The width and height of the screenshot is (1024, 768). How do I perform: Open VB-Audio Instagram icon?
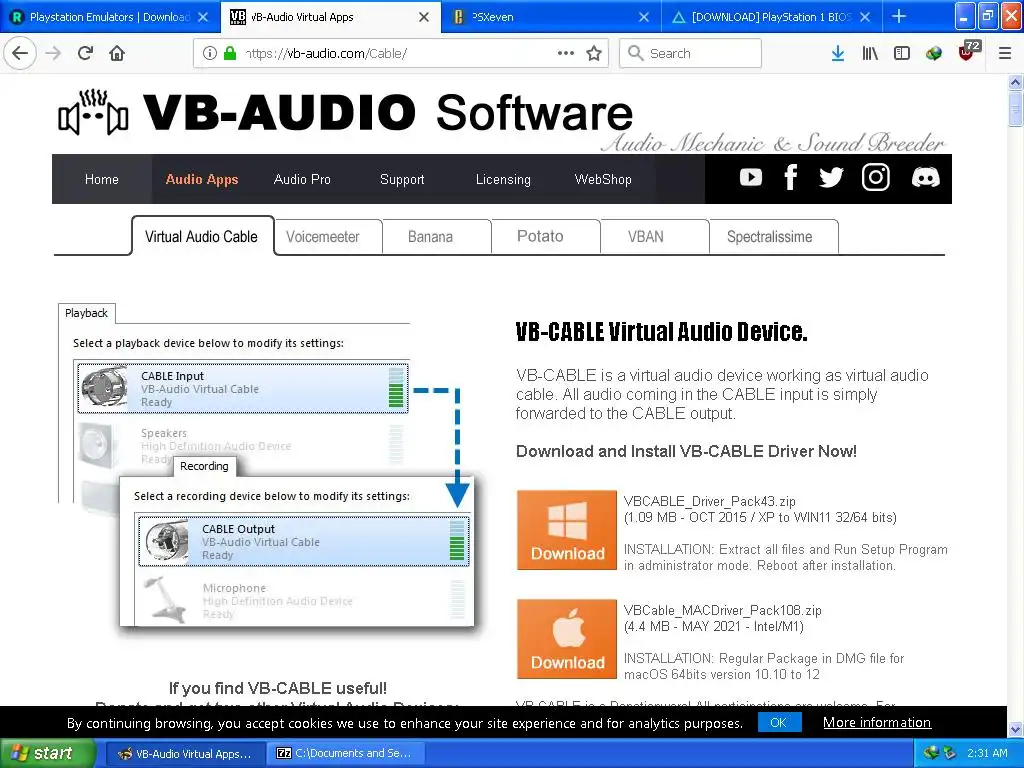pos(875,177)
